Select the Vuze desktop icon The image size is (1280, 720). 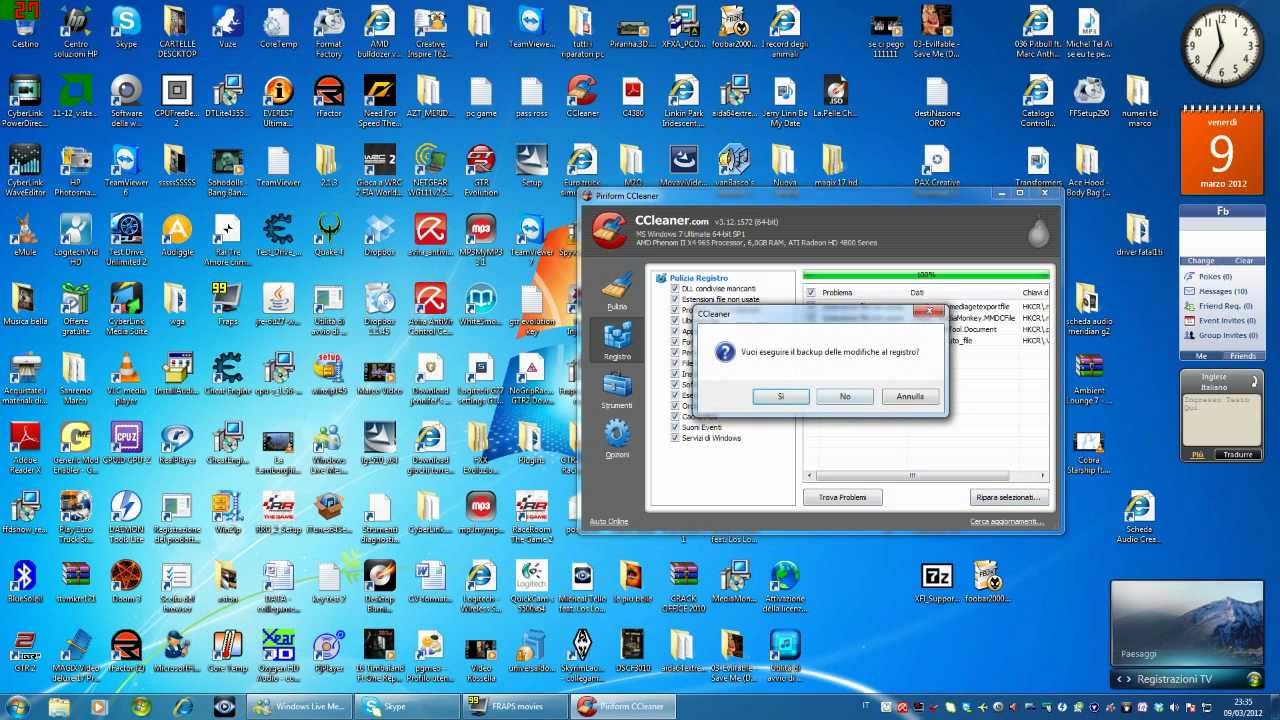pyautogui.click(x=228, y=27)
